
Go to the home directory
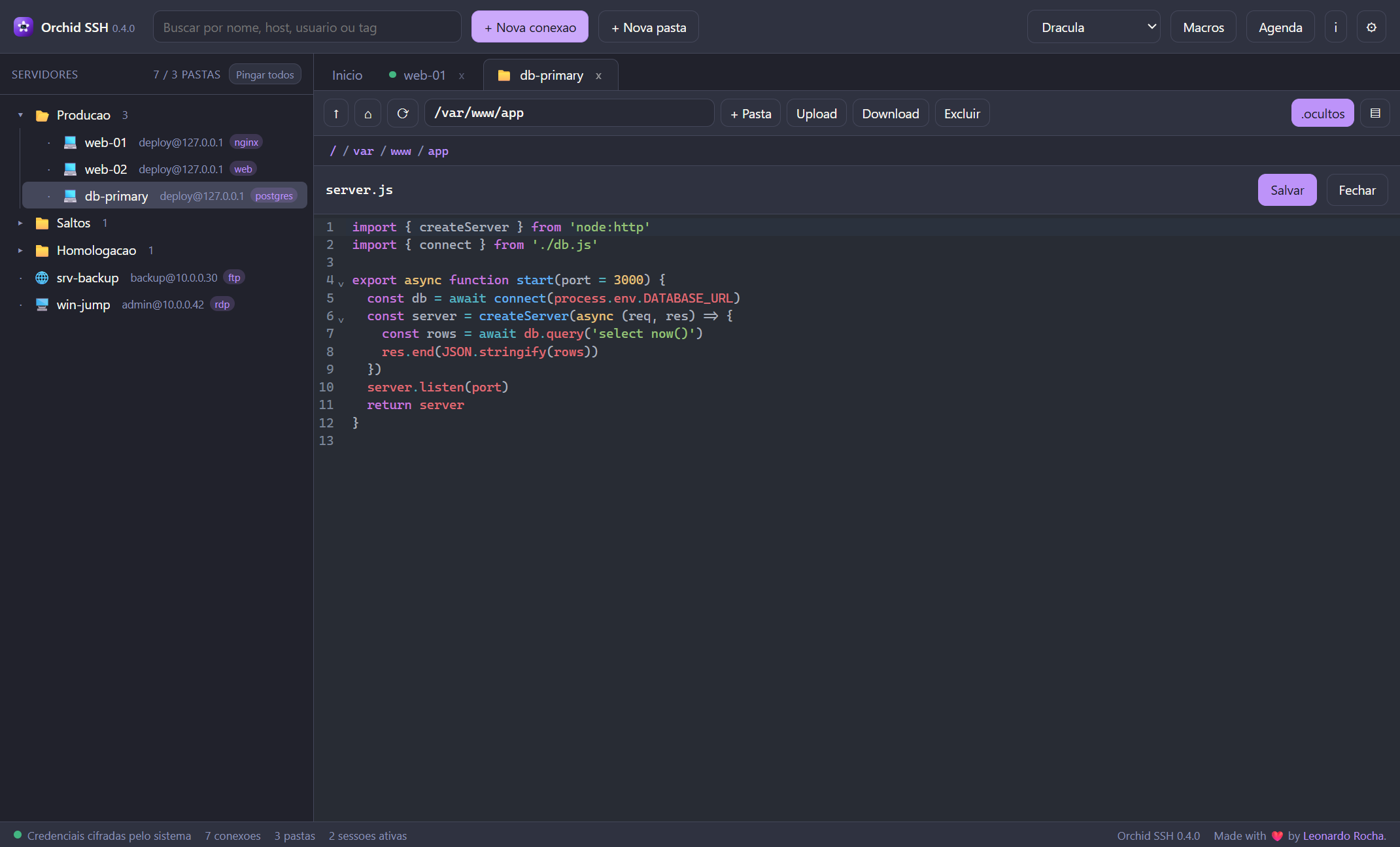click(368, 113)
